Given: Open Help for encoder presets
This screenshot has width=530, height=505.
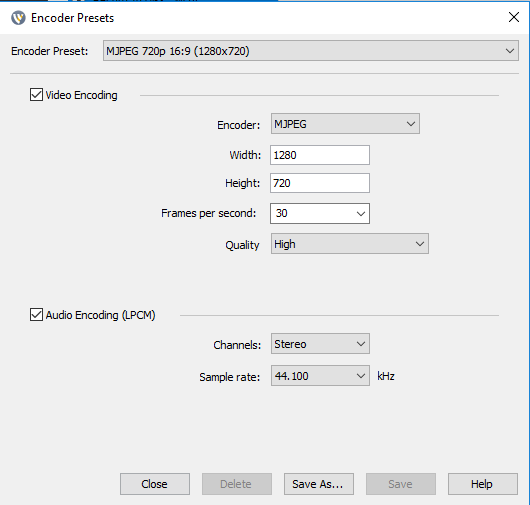Looking at the screenshot, I should pyautogui.click(x=483, y=484).
